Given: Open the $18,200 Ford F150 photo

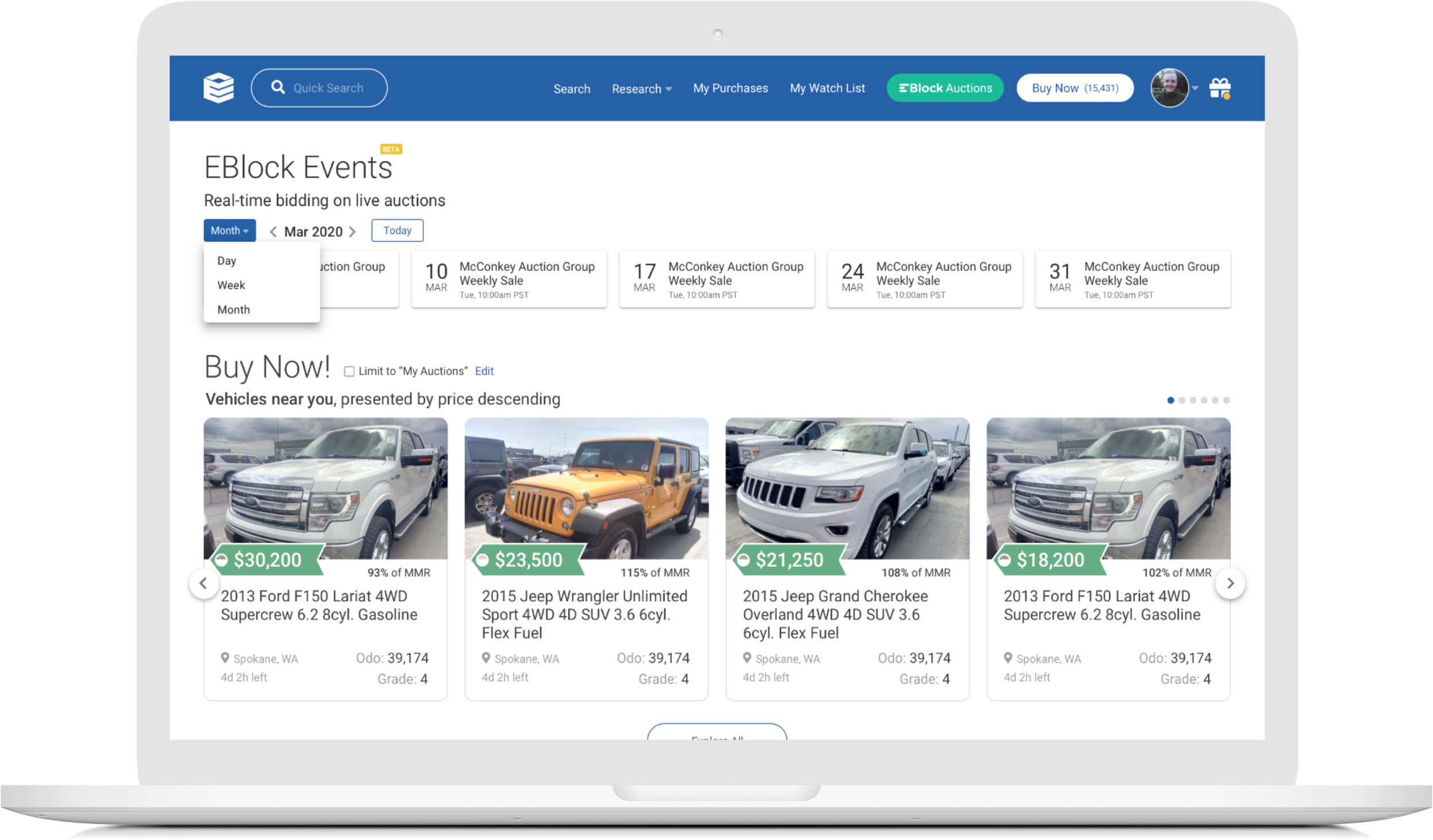Looking at the screenshot, I should click(x=1108, y=488).
